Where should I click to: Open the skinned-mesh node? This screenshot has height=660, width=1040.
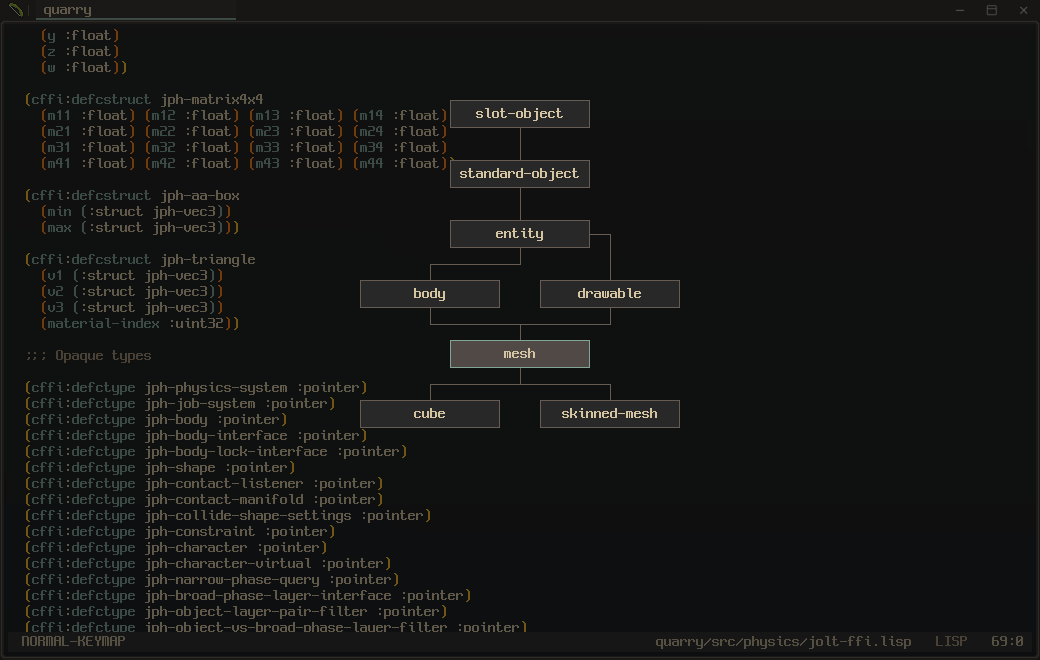(x=609, y=414)
